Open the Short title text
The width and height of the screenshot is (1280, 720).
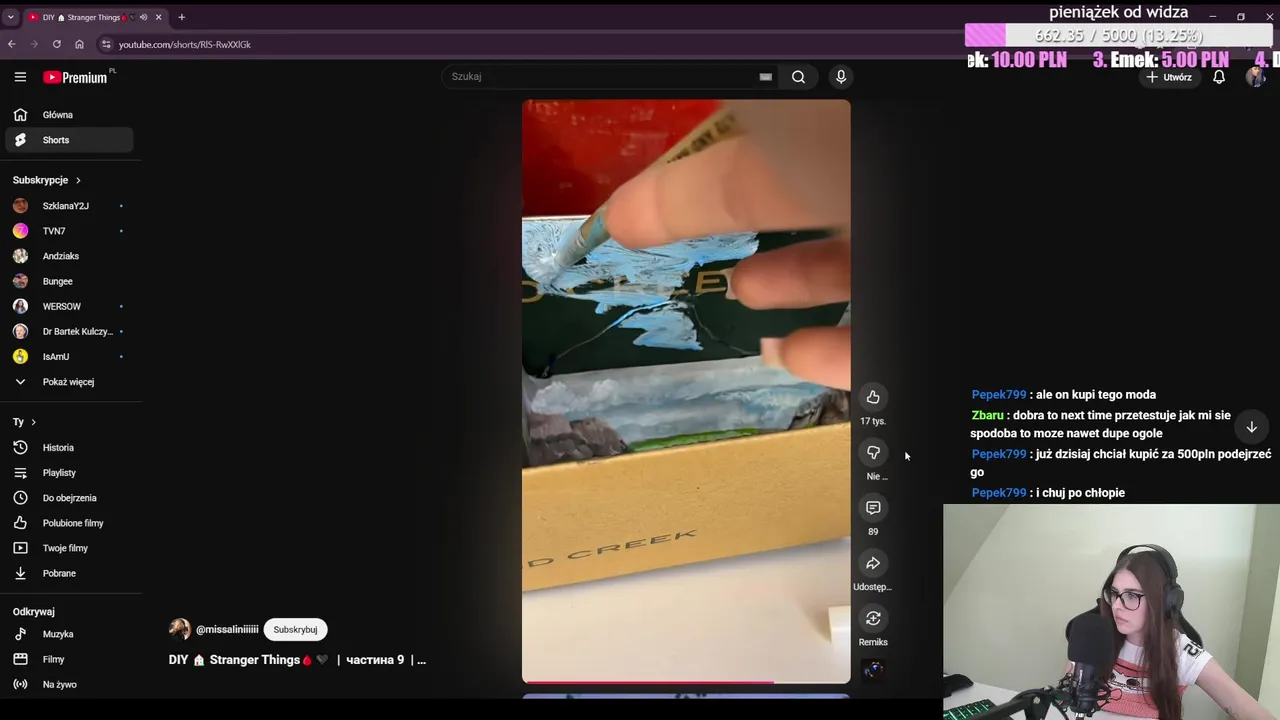[x=297, y=660]
